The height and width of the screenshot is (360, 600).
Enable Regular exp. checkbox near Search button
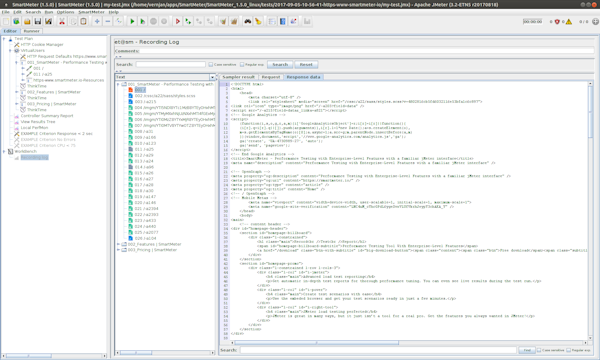point(242,64)
